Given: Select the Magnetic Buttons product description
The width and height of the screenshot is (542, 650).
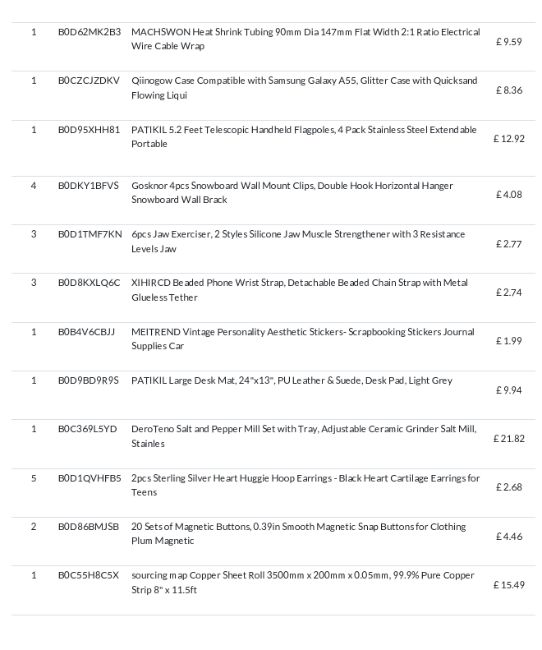Looking at the screenshot, I should (299, 534).
